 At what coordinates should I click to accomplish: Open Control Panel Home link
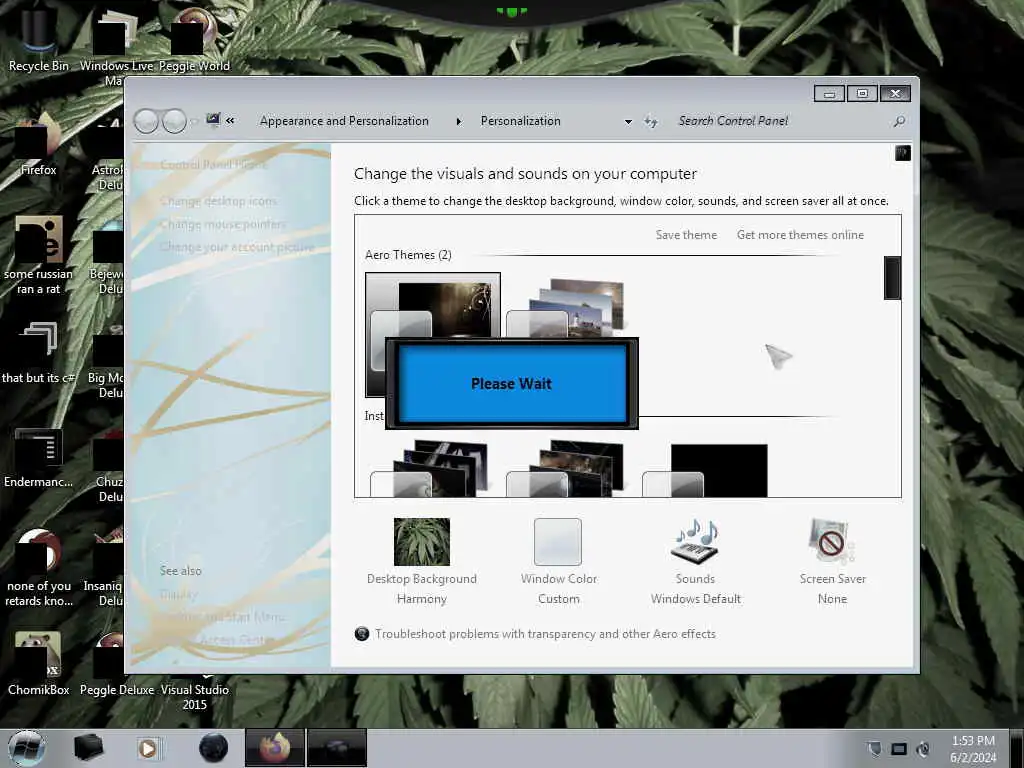click(214, 165)
